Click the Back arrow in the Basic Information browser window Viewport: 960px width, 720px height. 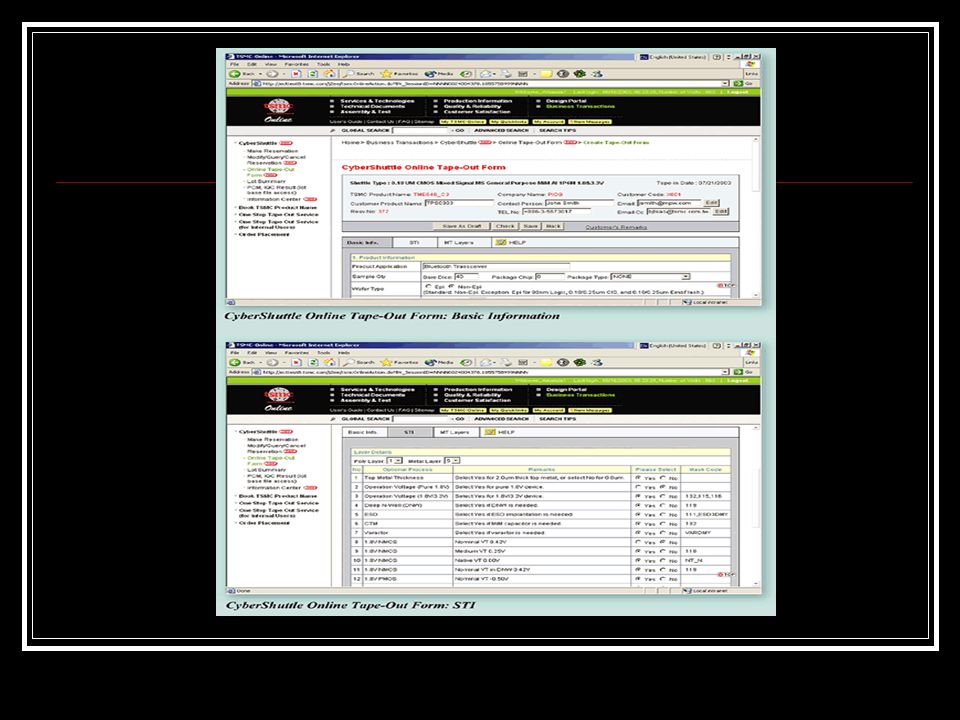tap(234, 73)
